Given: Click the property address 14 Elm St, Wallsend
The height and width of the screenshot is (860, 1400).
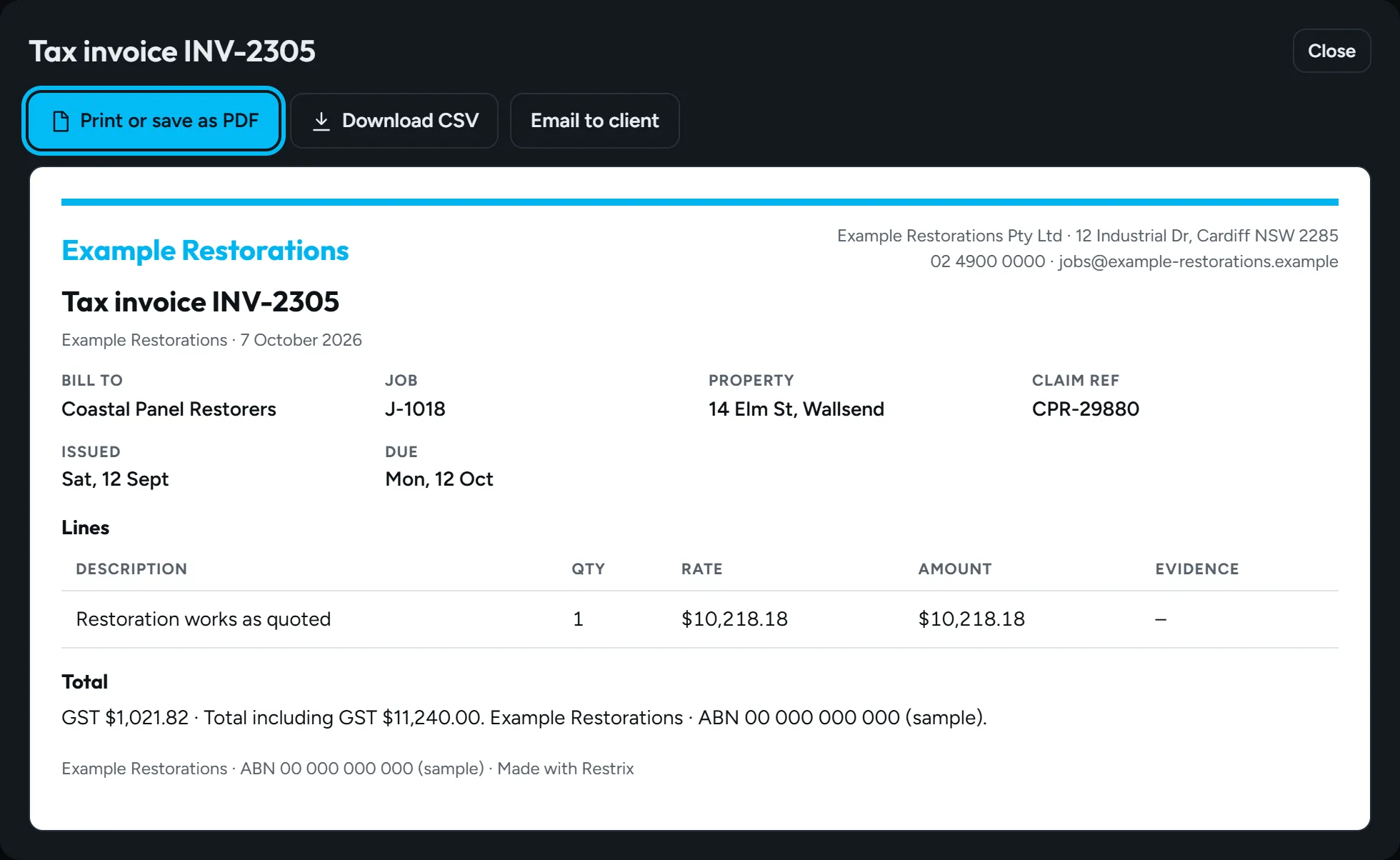Looking at the screenshot, I should (796, 409).
